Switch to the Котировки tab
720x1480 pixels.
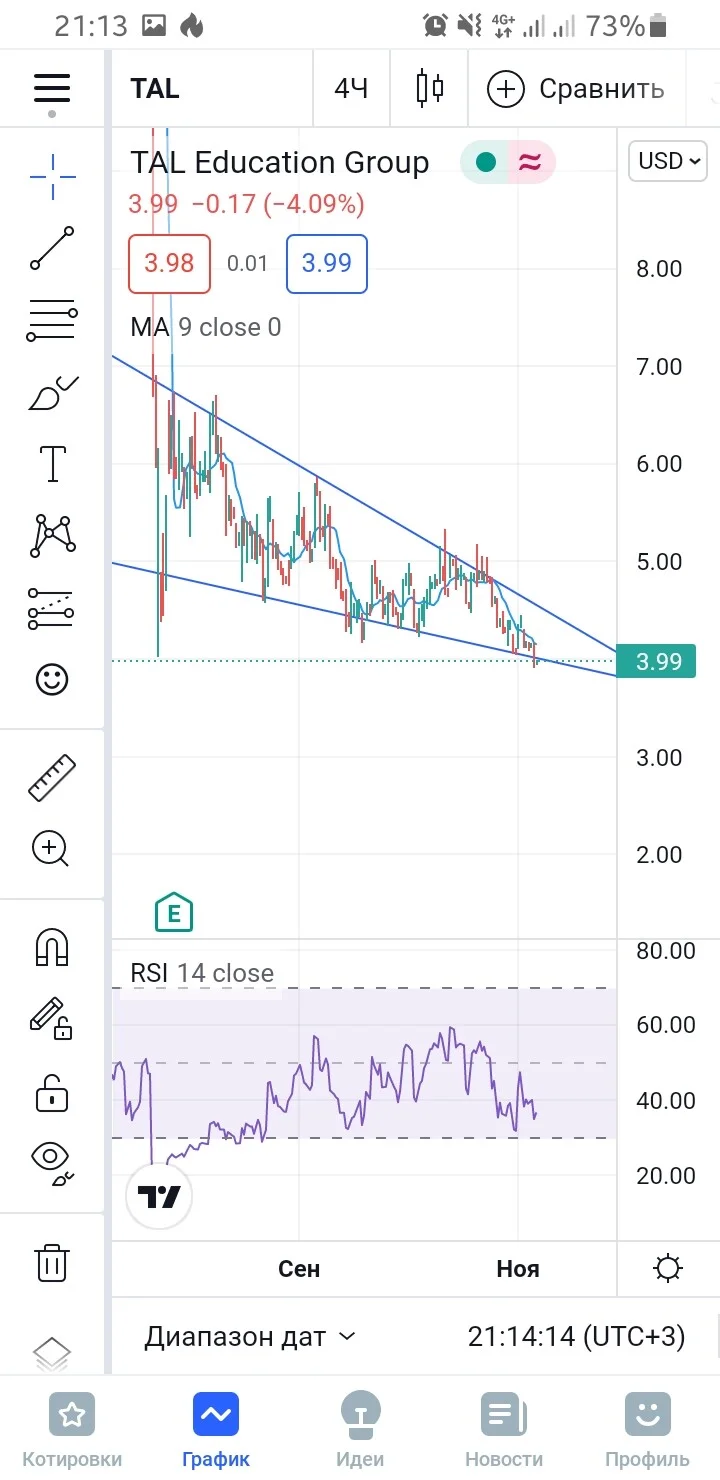(72, 1430)
